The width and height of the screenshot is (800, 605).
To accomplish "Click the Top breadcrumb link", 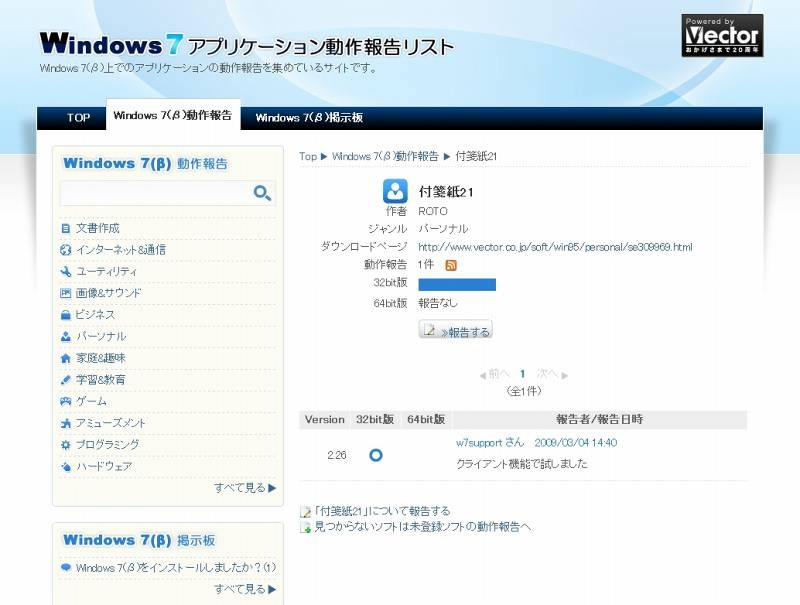I will click(308, 157).
